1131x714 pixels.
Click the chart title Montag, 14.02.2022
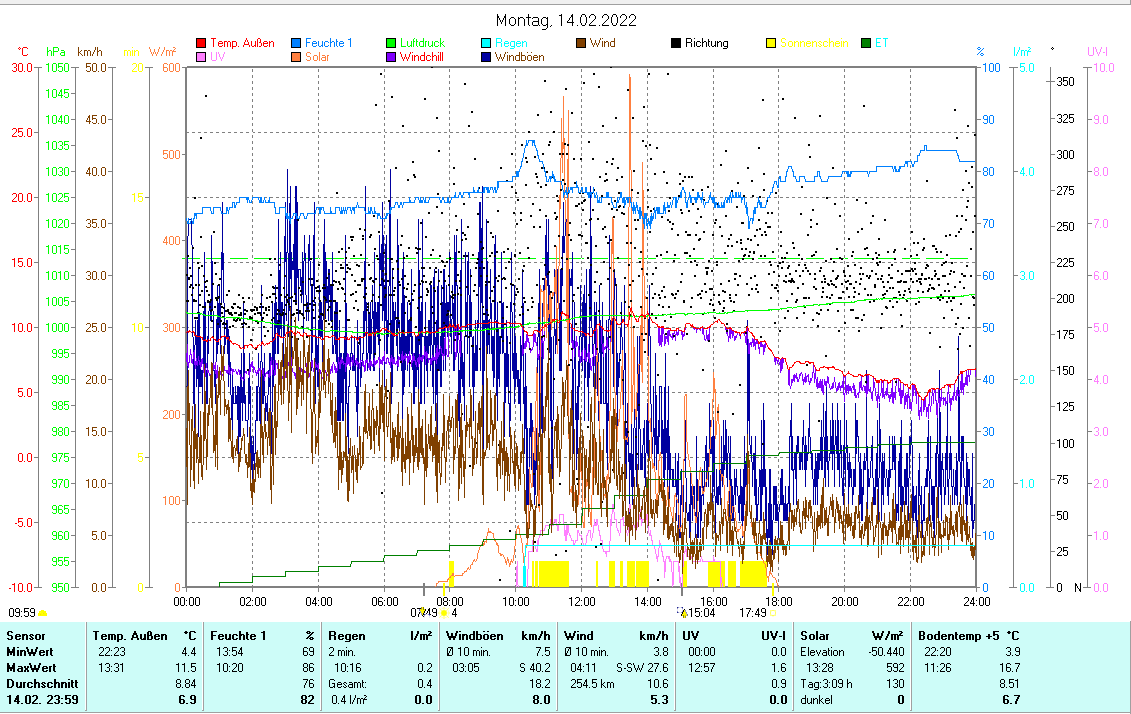(x=566, y=20)
